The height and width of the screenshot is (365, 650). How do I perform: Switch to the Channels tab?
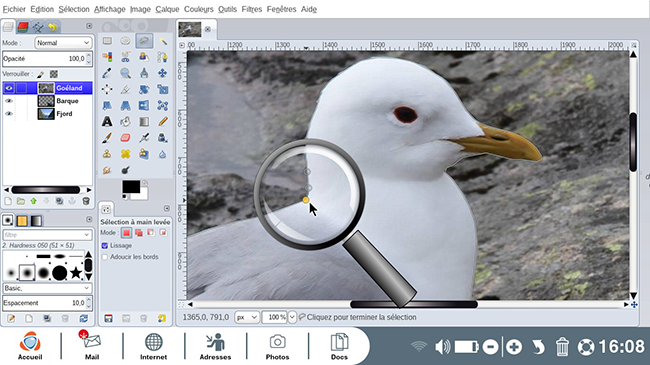point(23,27)
